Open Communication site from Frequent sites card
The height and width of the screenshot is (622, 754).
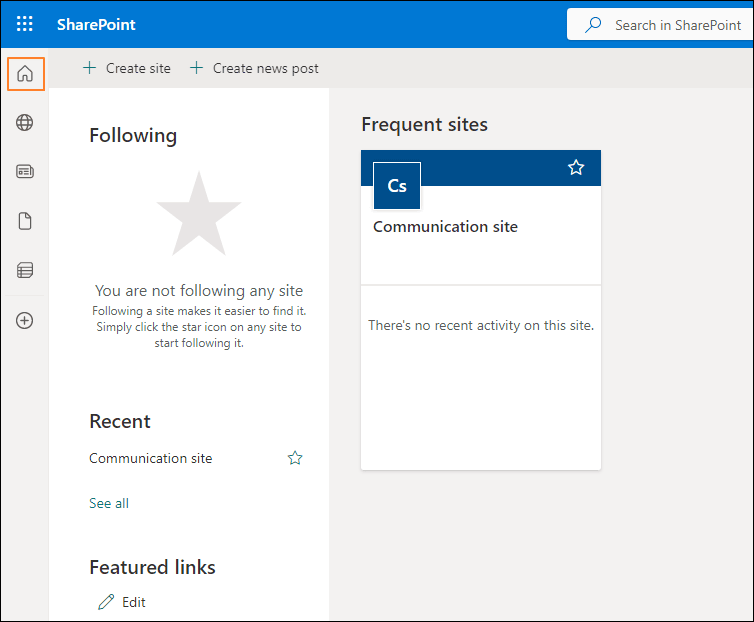point(445,227)
